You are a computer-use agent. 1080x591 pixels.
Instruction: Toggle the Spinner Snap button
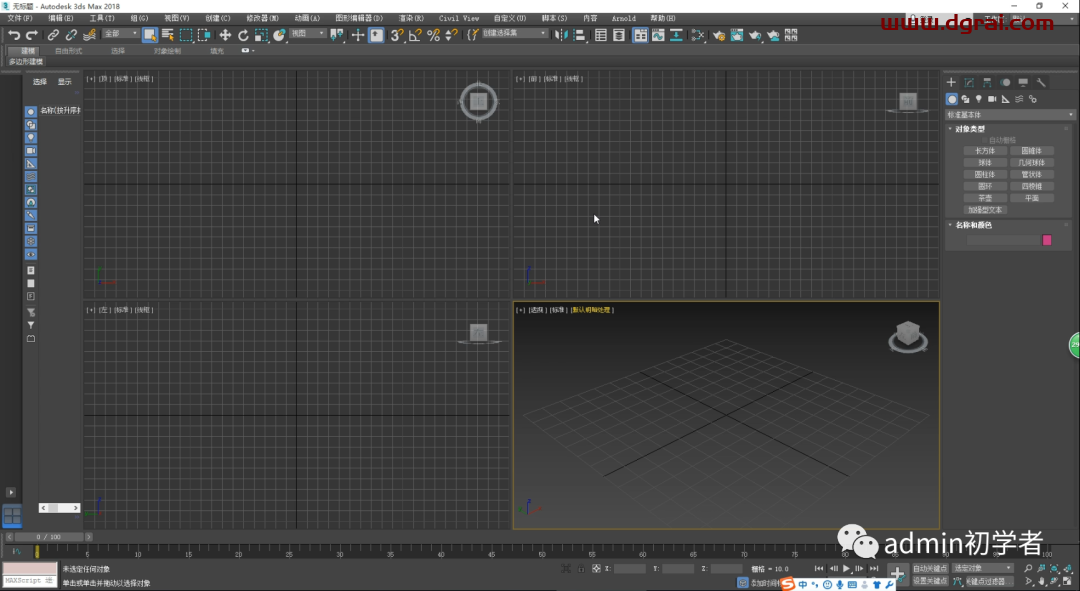451,34
